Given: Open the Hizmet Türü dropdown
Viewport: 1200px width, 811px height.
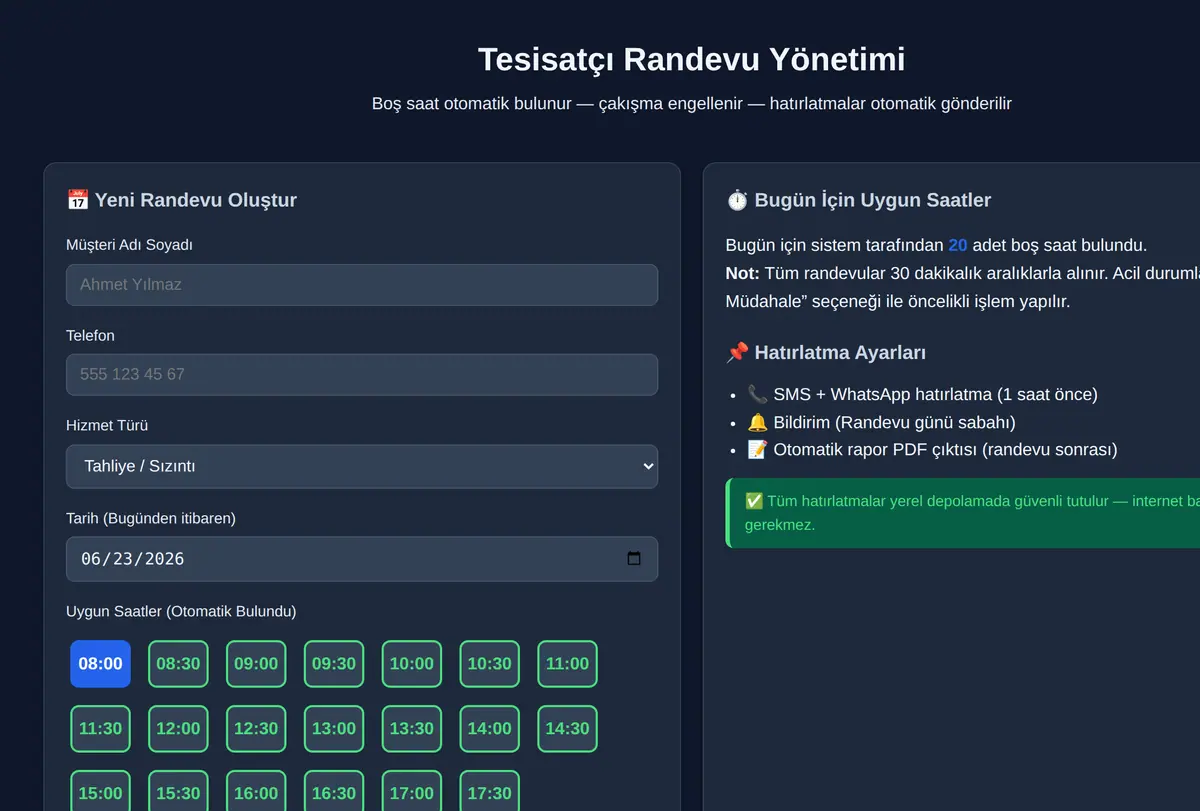Looking at the screenshot, I should pos(362,466).
